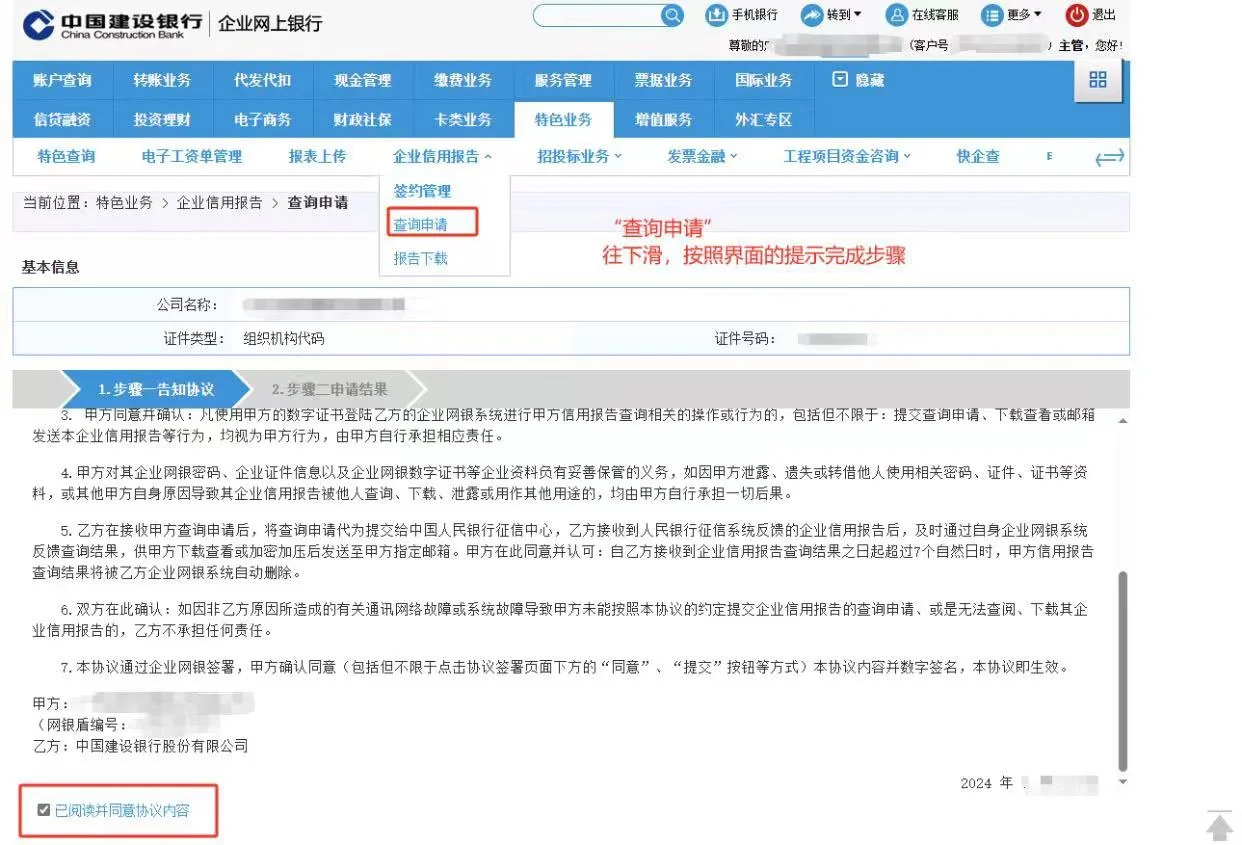Collapse navigation with double-arrow icon

point(1110,156)
